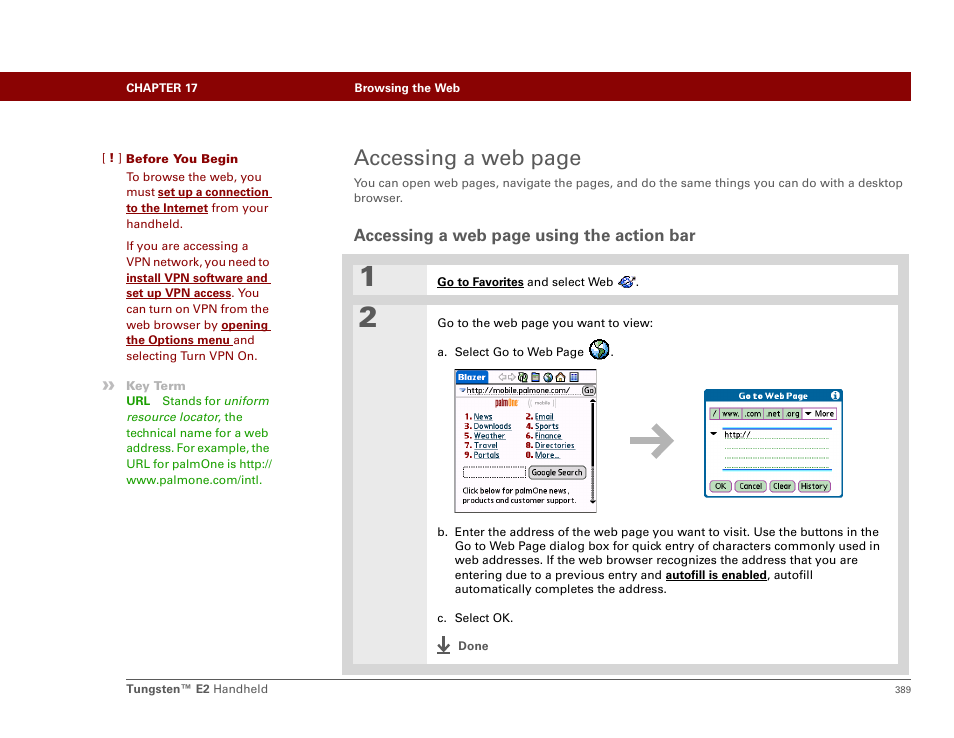The height and width of the screenshot is (738, 954).
Task: Click the Blazer title tab
Action: [x=472, y=377]
